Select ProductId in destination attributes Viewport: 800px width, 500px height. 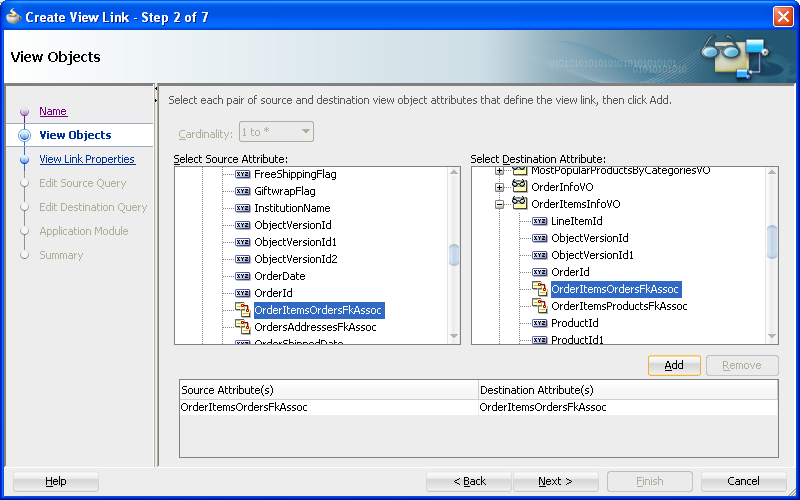coord(574,323)
